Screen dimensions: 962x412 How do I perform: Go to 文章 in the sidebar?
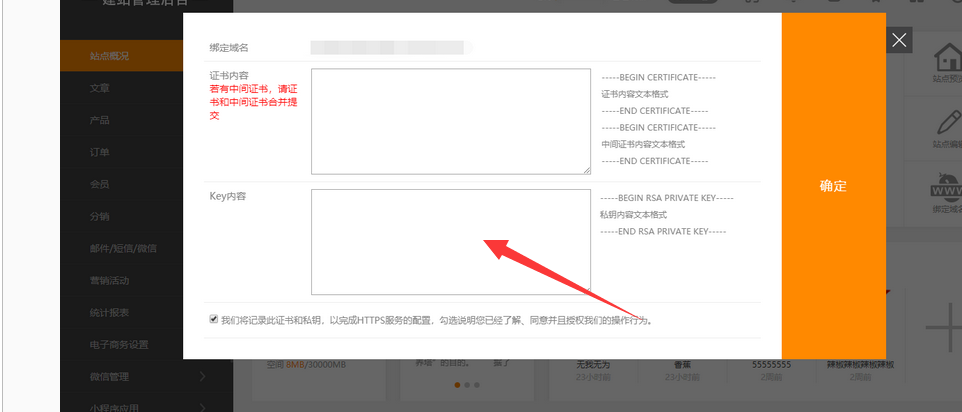[99, 88]
